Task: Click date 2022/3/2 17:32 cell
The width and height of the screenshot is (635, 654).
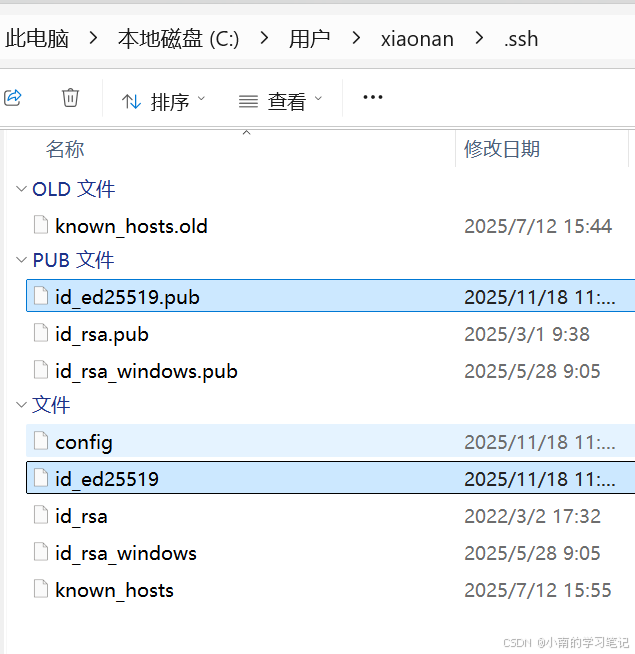Action: tap(532, 516)
